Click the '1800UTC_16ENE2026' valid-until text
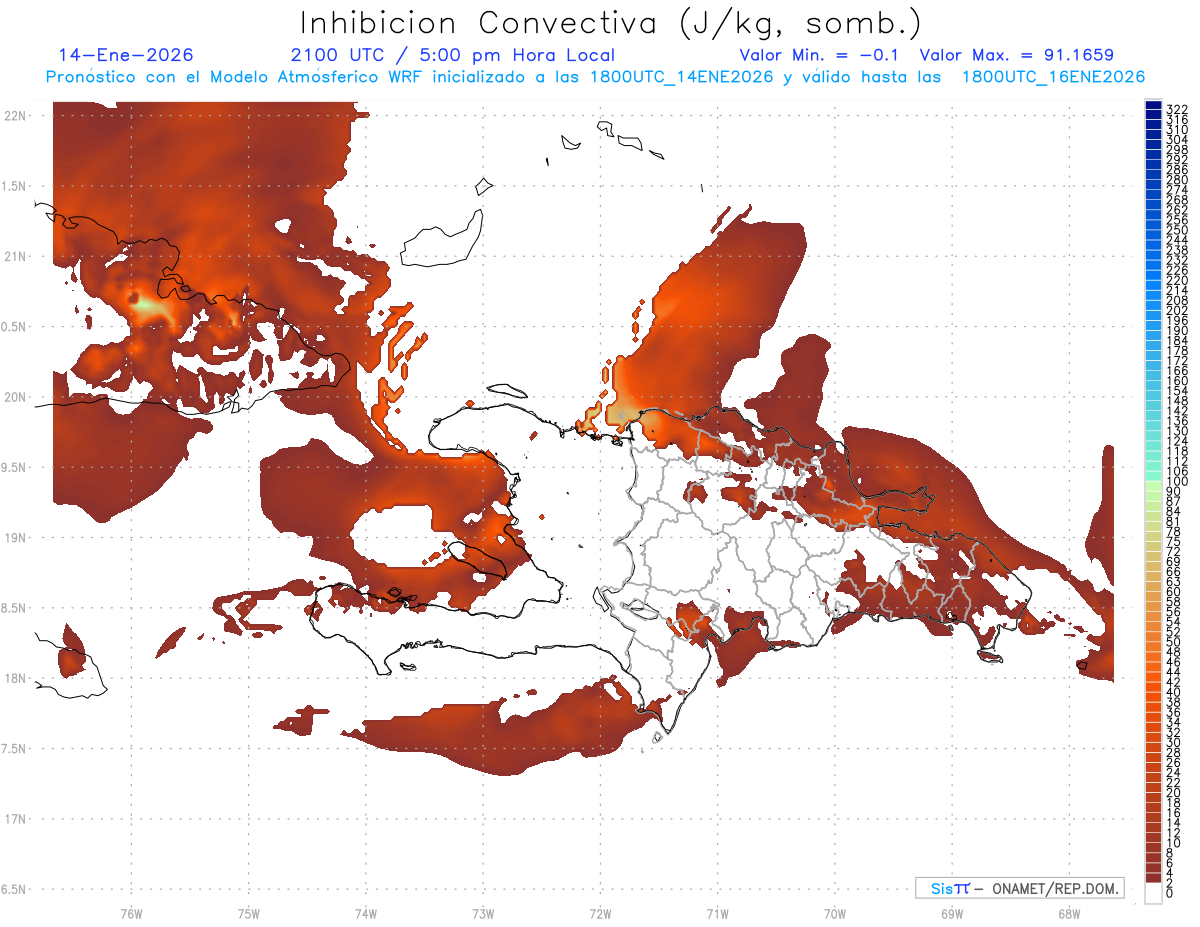Image resolution: width=1200 pixels, height=927 pixels. 1053,77
